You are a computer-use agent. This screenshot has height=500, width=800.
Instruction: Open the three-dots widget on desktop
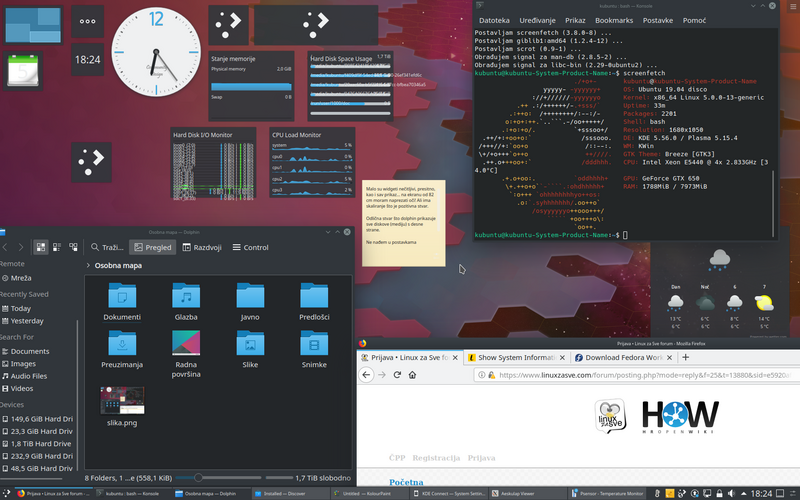[87, 21]
